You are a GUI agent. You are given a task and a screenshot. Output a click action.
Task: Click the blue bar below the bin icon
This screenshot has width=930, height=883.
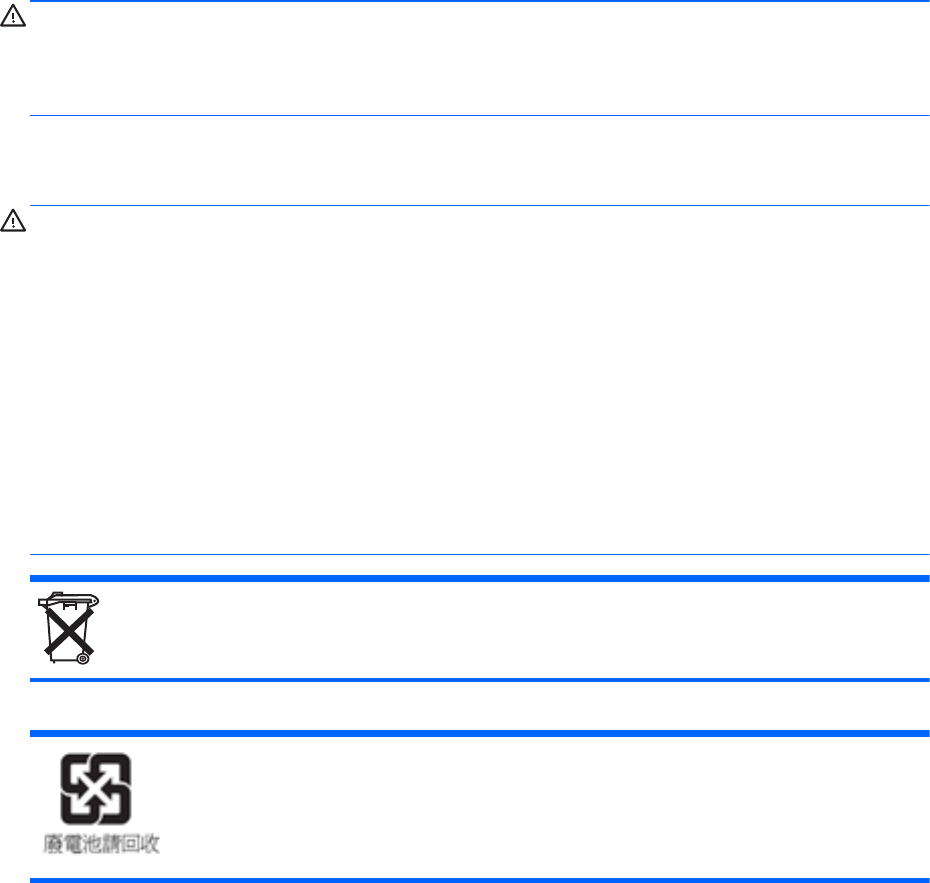(x=480, y=680)
